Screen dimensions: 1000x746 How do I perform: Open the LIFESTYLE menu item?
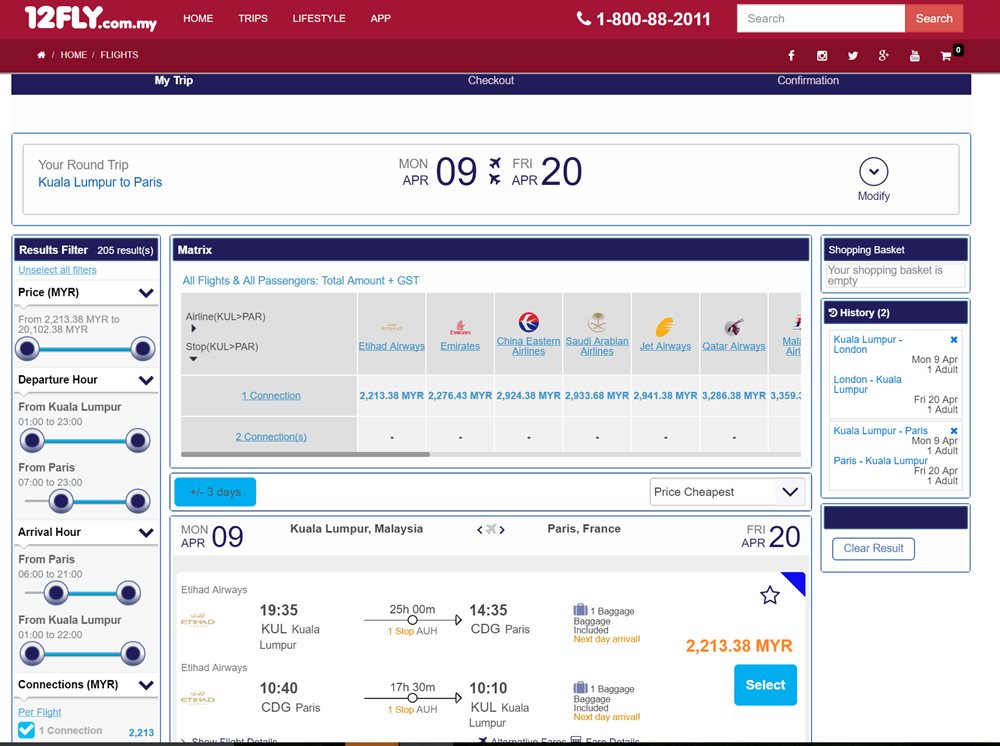point(319,18)
